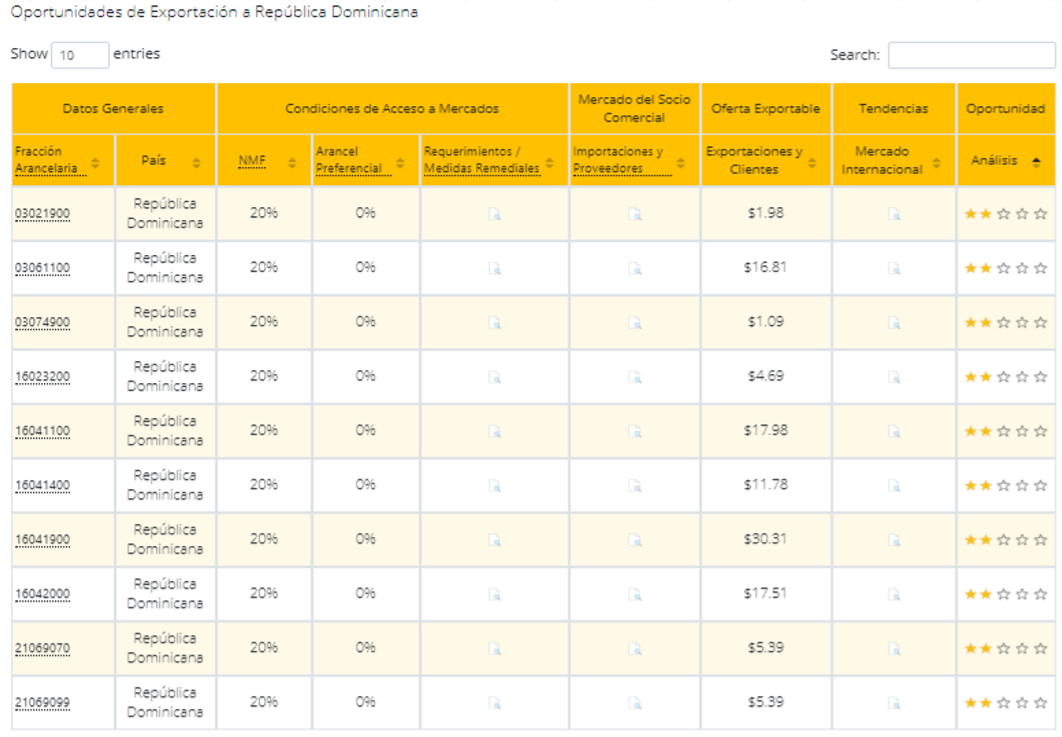Open tariff code 21069099 link
The height and width of the screenshot is (737, 1062).
pos(42,703)
